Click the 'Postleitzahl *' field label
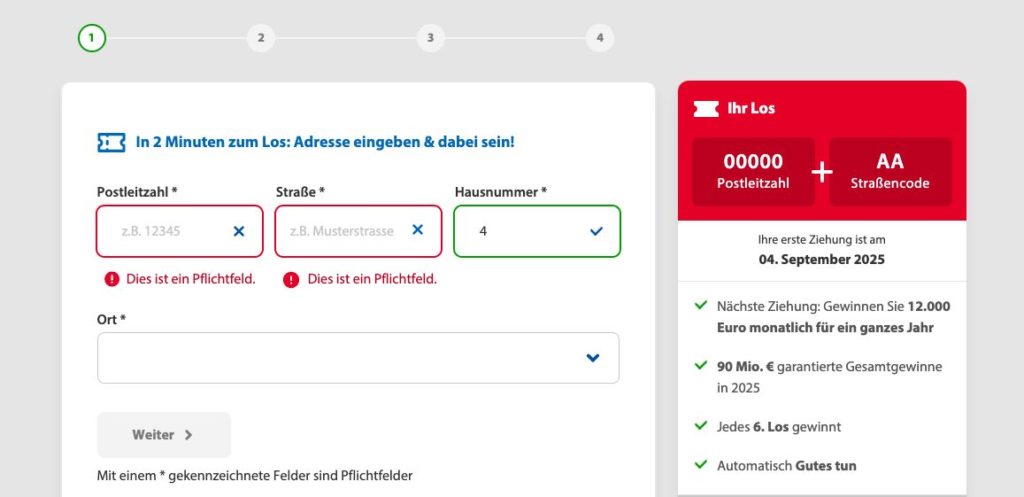 pyautogui.click(x=137, y=192)
